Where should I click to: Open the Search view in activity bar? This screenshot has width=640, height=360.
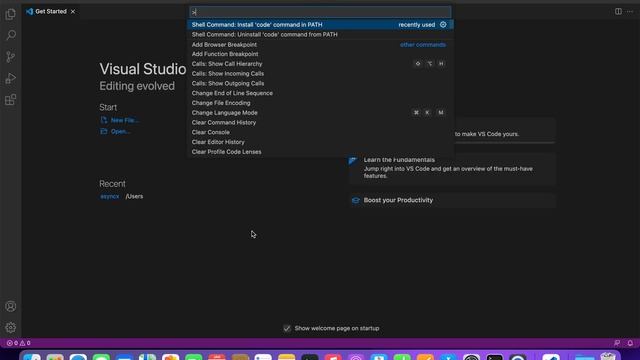[11, 36]
